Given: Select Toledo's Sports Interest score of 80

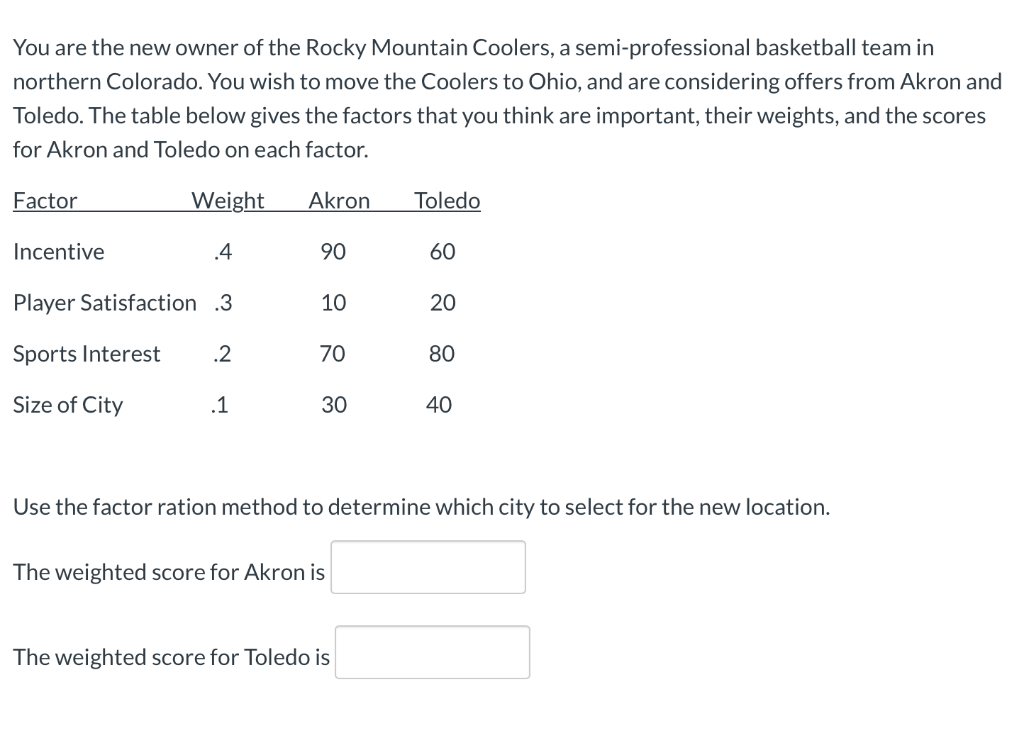Looking at the screenshot, I should (441, 354).
